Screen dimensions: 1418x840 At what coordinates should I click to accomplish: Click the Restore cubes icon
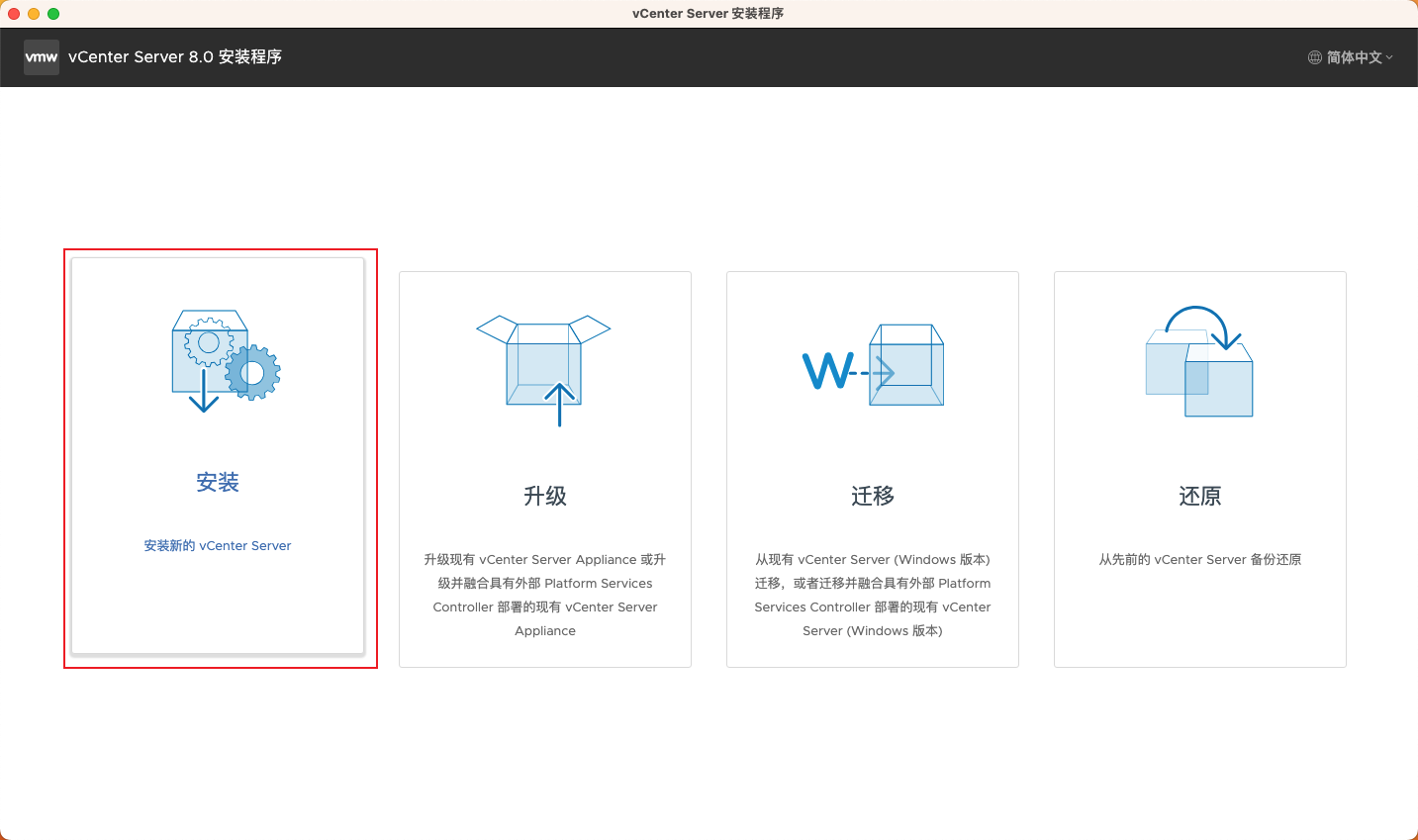pyautogui.click(x=1199, y=361)
